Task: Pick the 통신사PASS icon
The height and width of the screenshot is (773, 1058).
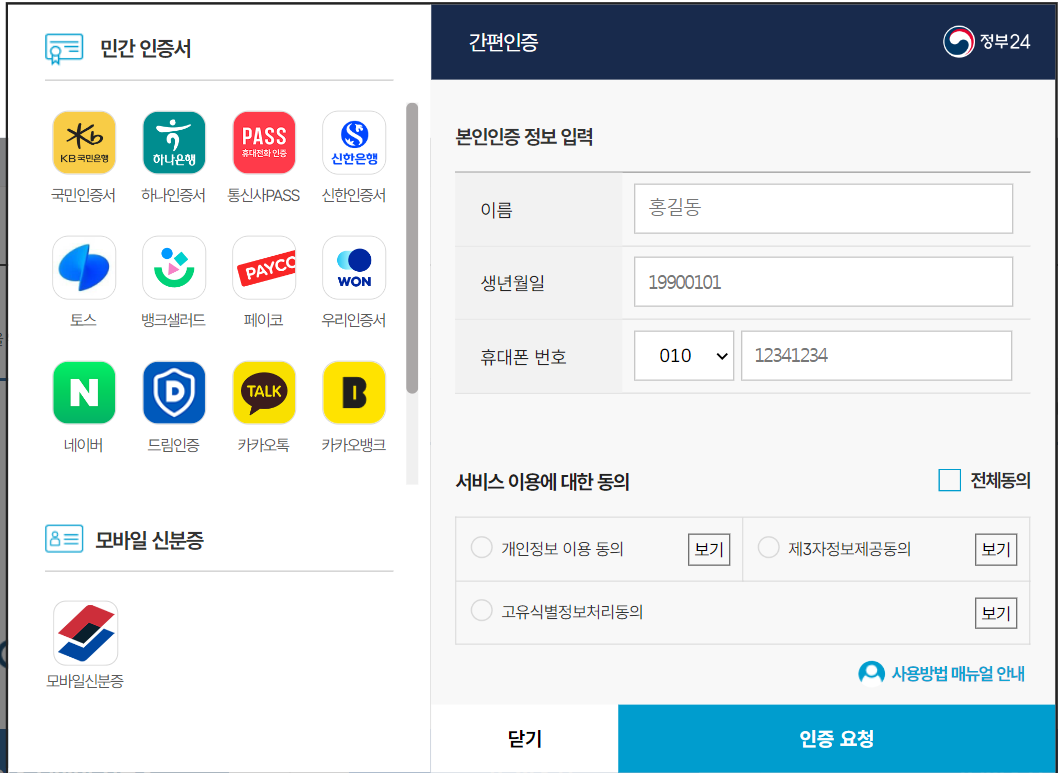Action: click(x=264, y=142)
